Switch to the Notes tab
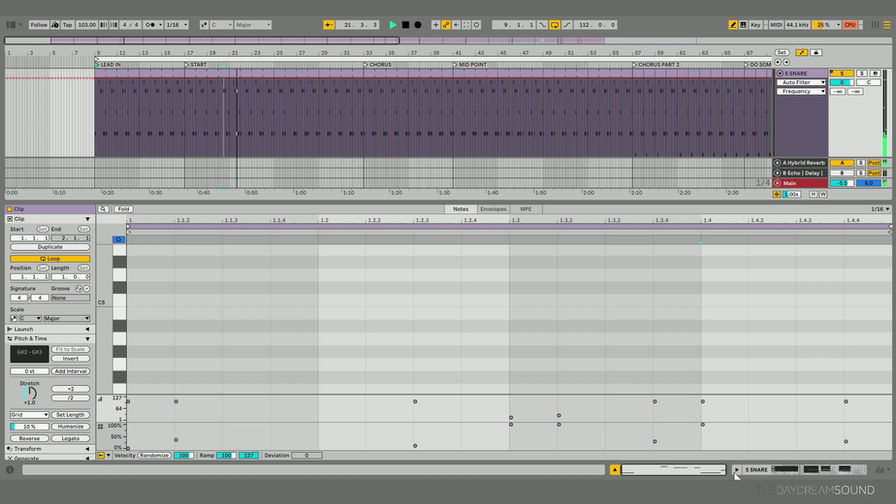The image size is (896, 504). (461, 209)
